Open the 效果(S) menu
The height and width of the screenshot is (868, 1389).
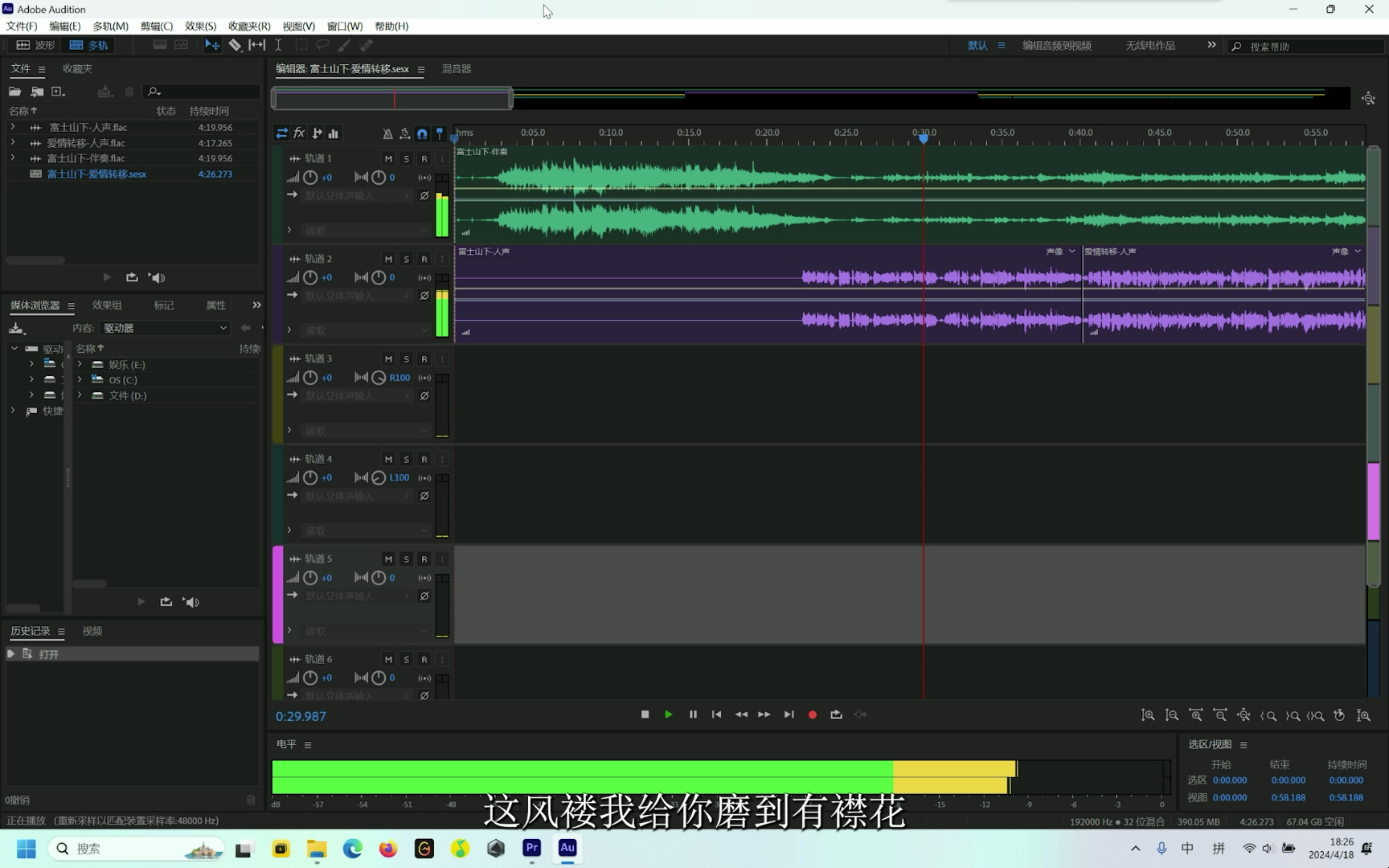coord(200,26)
